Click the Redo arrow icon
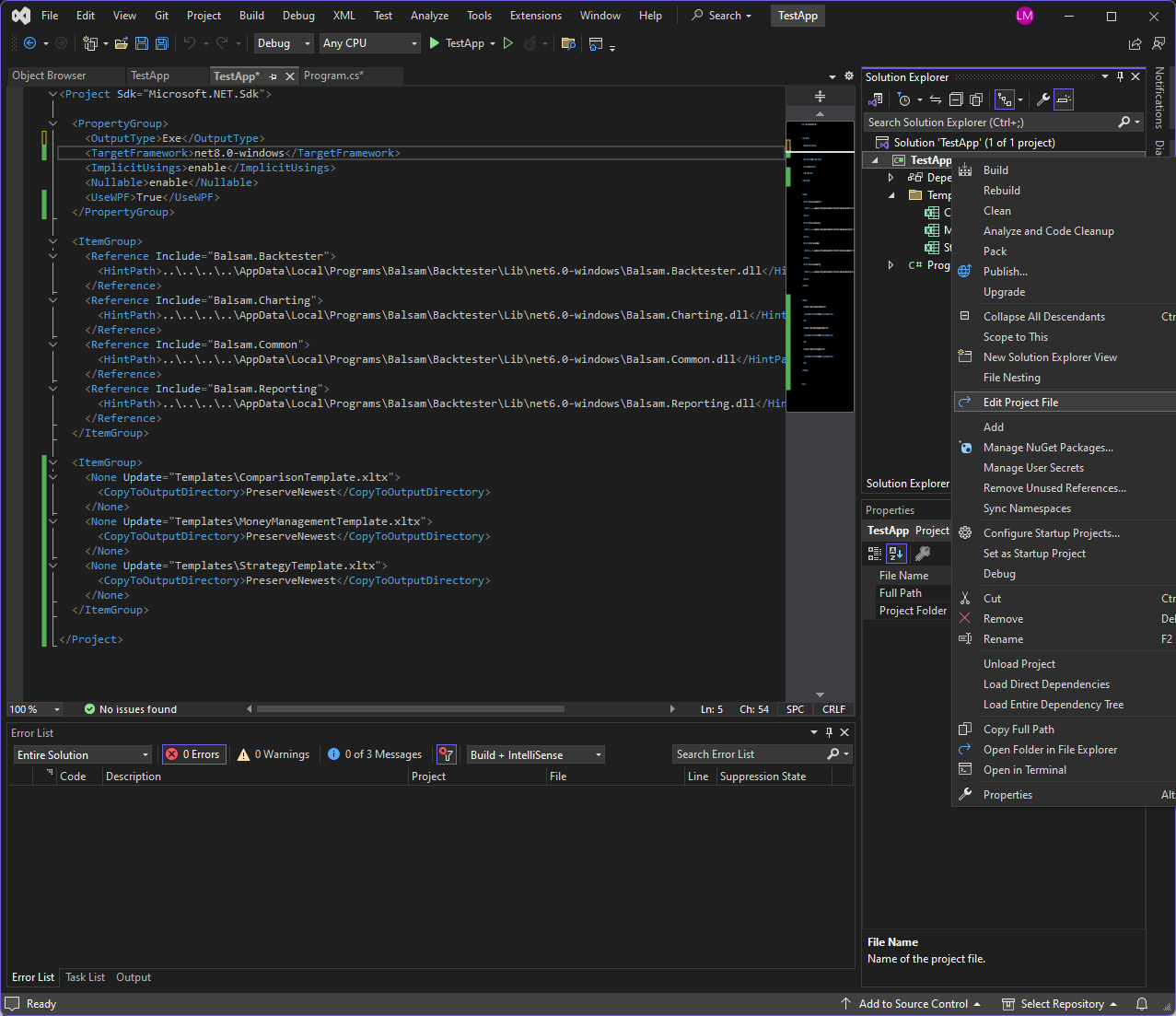 point(222,43)
